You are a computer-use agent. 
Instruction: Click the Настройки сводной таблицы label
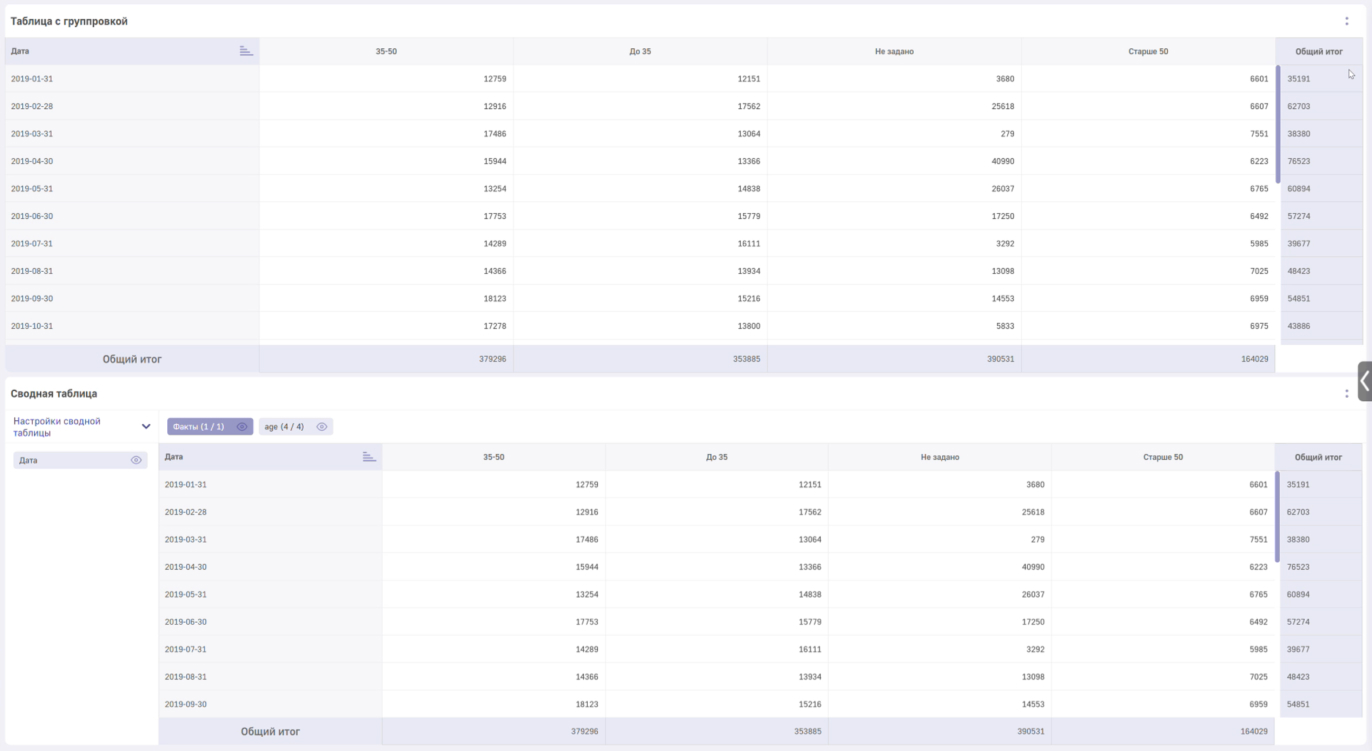(57, 427)
